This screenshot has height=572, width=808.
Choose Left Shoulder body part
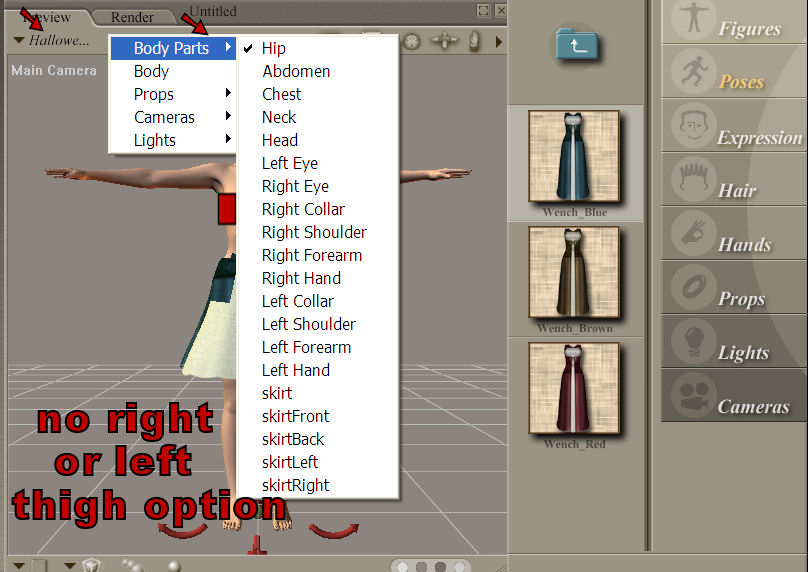[x=318, y=324]
